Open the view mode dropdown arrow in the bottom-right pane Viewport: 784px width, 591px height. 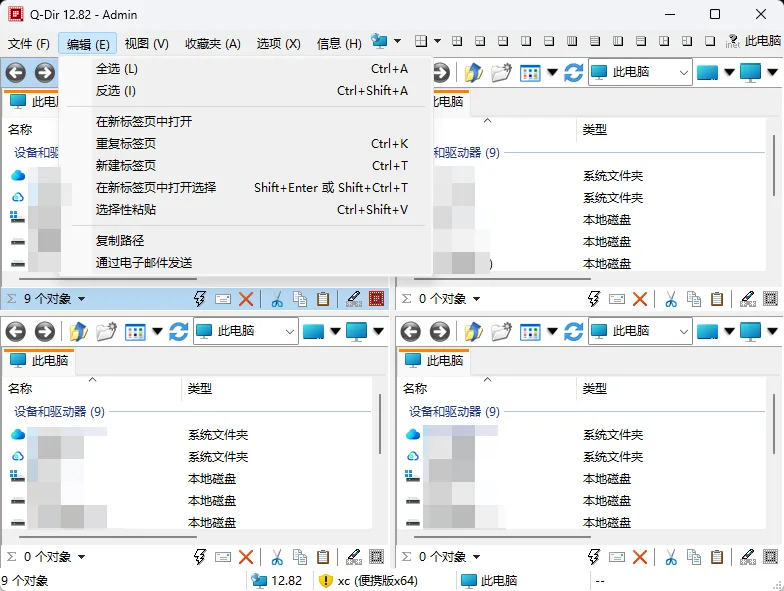(552, 331)
